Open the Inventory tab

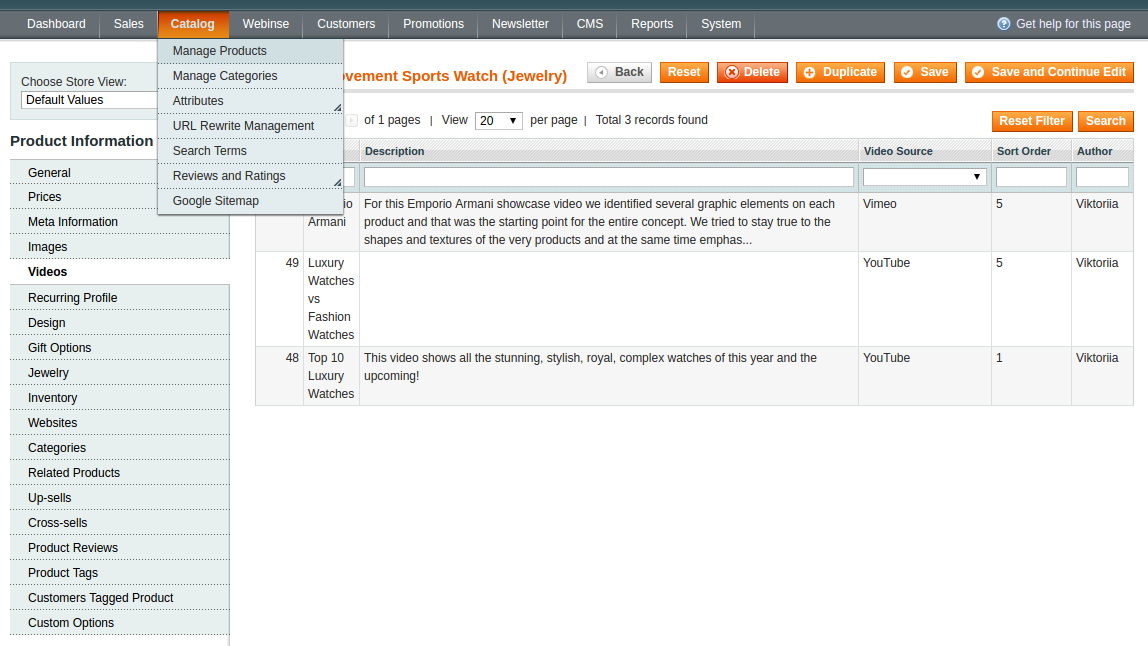pyautogui.click(x=119, y=398)
